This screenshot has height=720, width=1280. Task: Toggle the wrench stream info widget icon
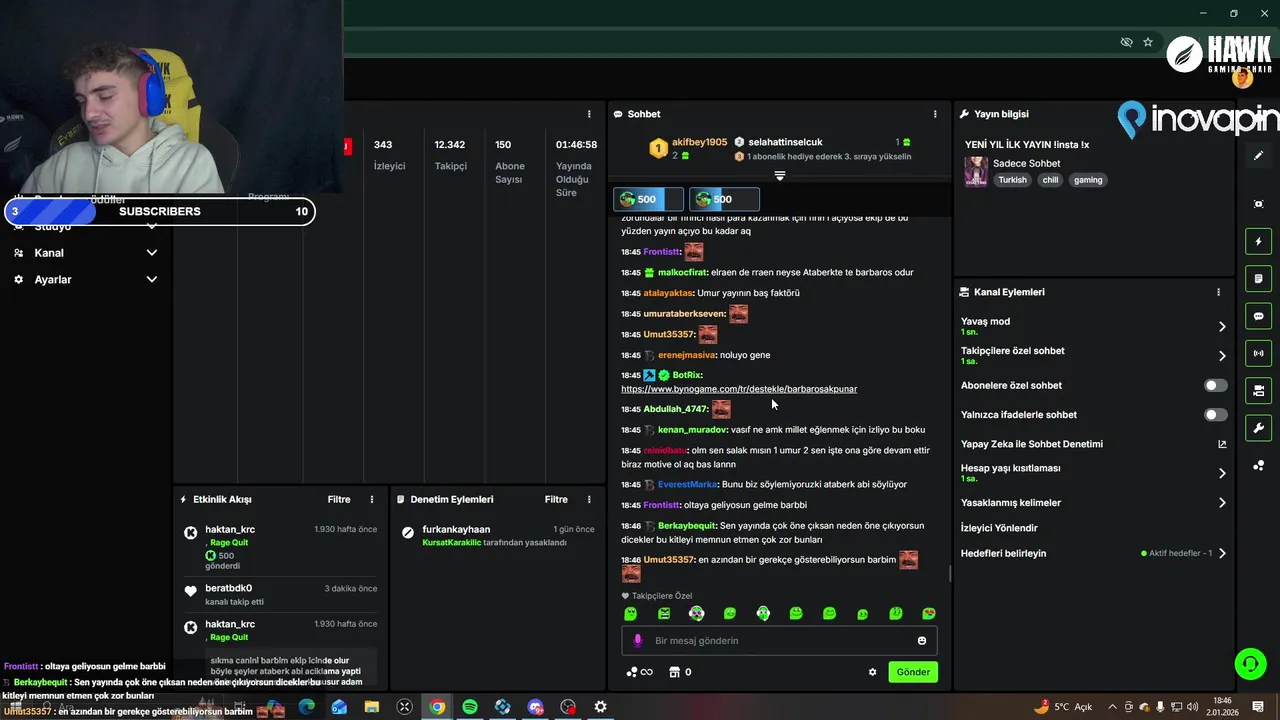pos(1258,428)
